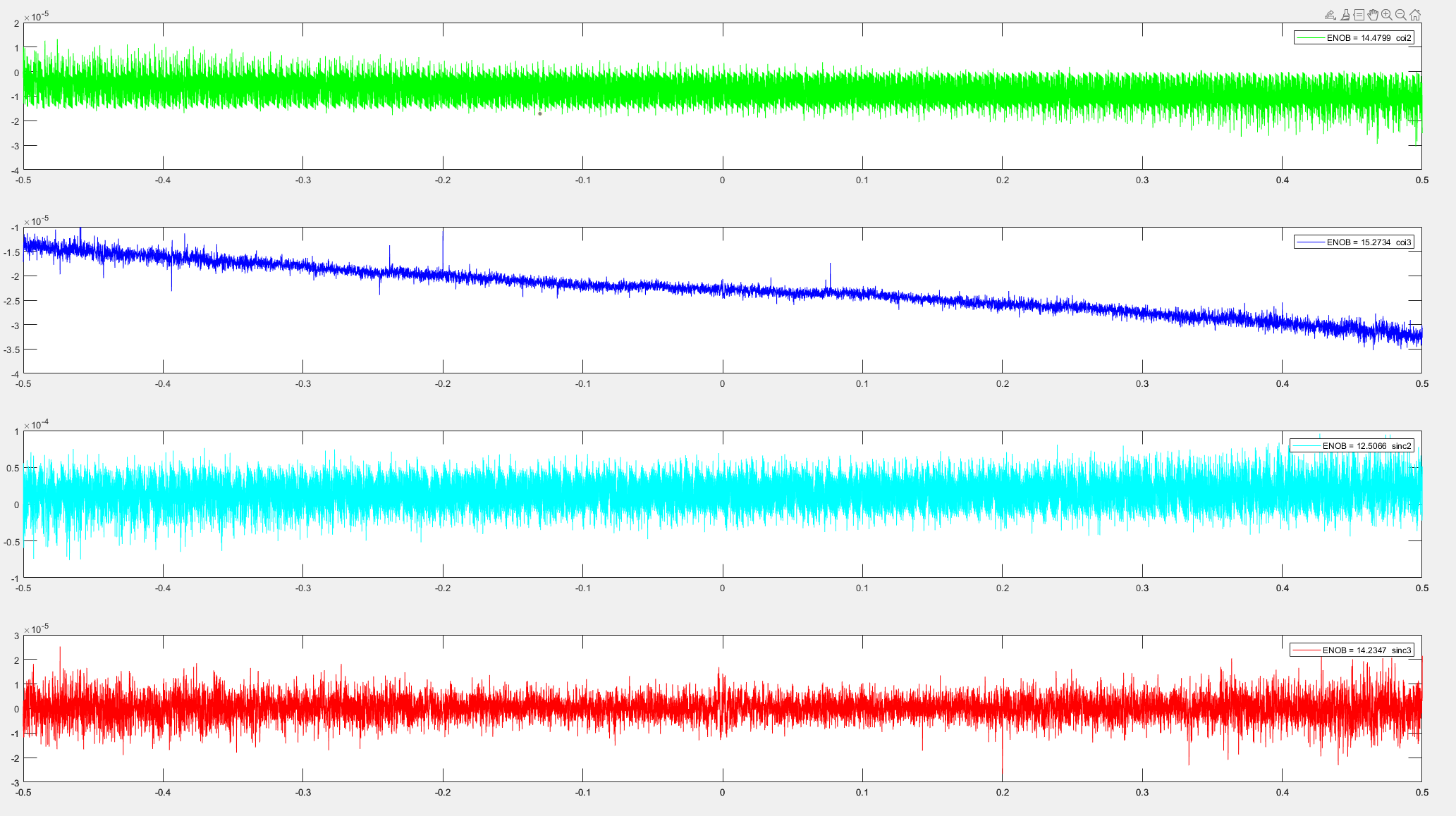Click the '3' y-tick atop the red plot
The image size is (1456, 816).
[x=17, y=636]
